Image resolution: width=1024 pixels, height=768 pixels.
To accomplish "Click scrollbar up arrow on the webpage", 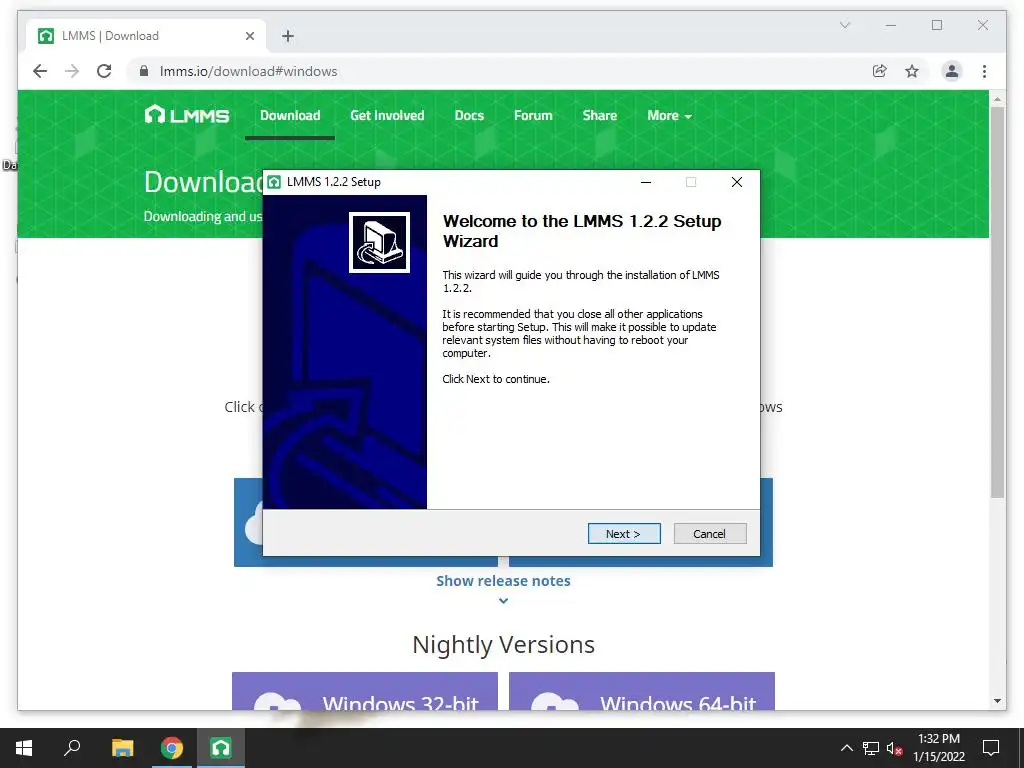I will click(997, 99).
